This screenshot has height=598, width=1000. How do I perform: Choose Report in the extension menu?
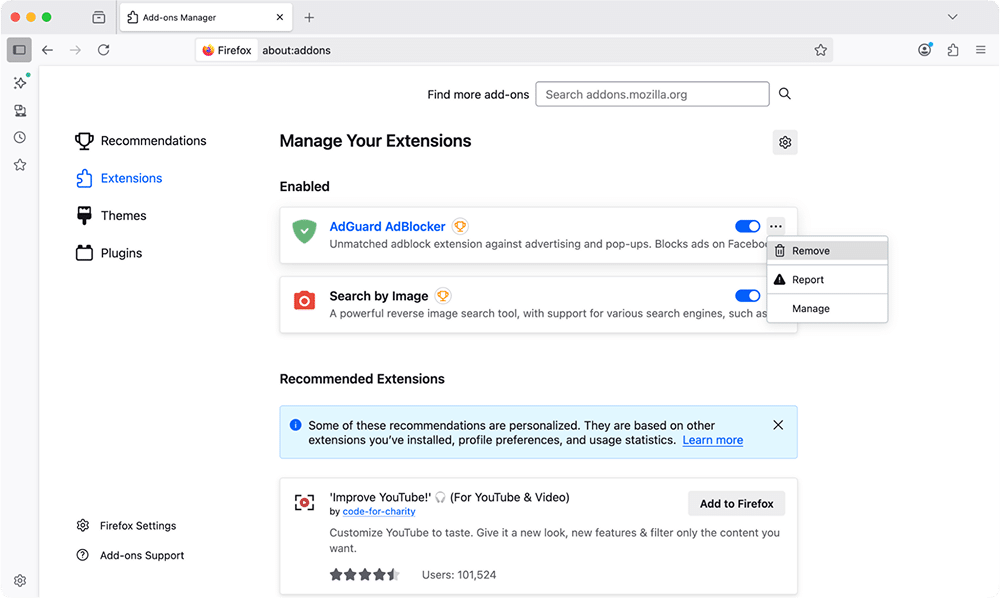click(x=808, y=280)
